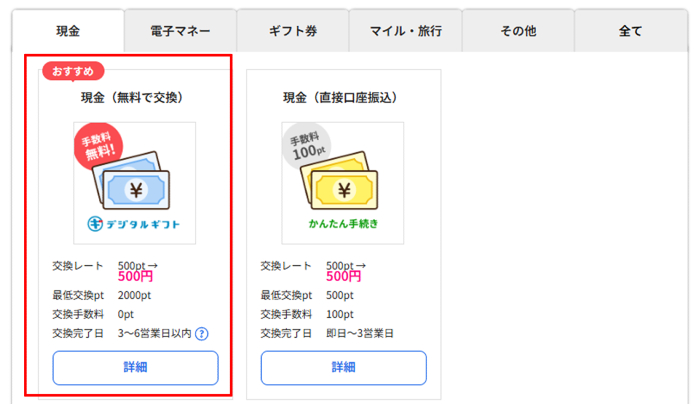Click the pink 500円 in the free-exchange card
Image resolution: width=700 pixels, height=404 pixels.
135,277
